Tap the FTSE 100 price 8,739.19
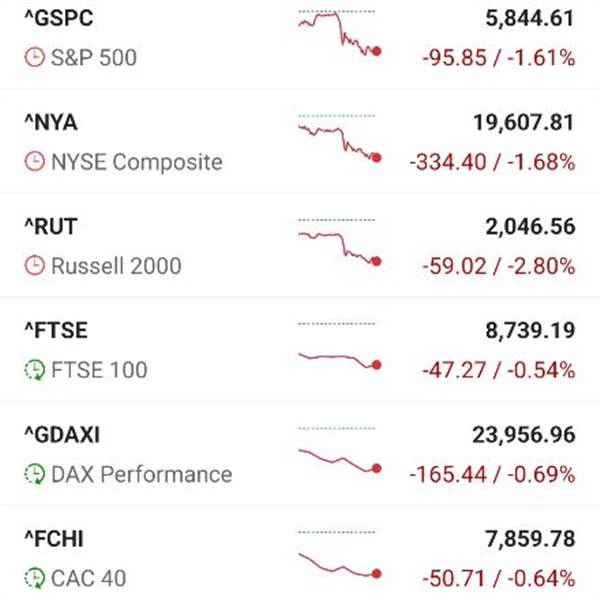This screenshot has height=600, width=600. tap(530, 331)
